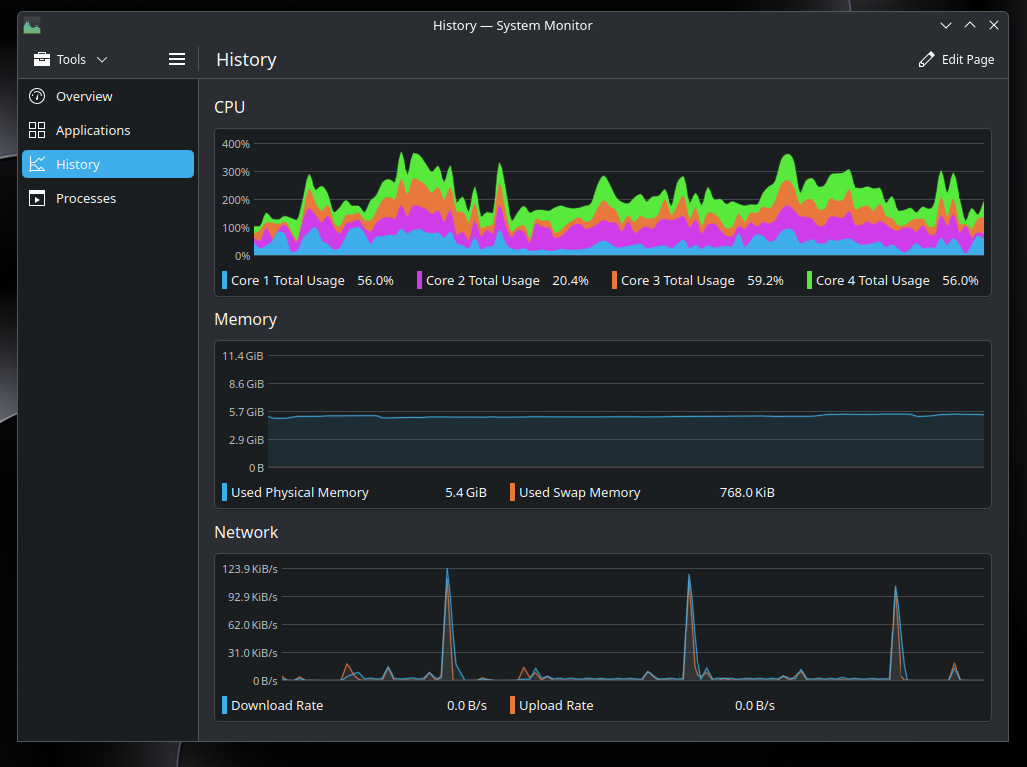Click the blue Core 1 Total Usage swatch

[225, 280]
